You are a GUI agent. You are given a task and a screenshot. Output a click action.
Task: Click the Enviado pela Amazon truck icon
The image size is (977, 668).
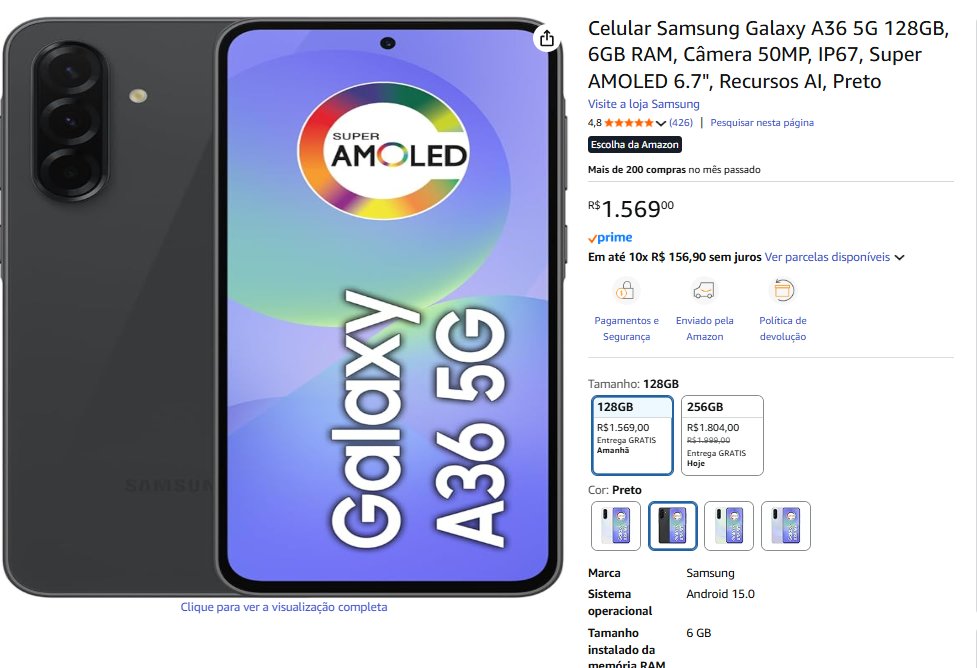(x=704, y=290)
